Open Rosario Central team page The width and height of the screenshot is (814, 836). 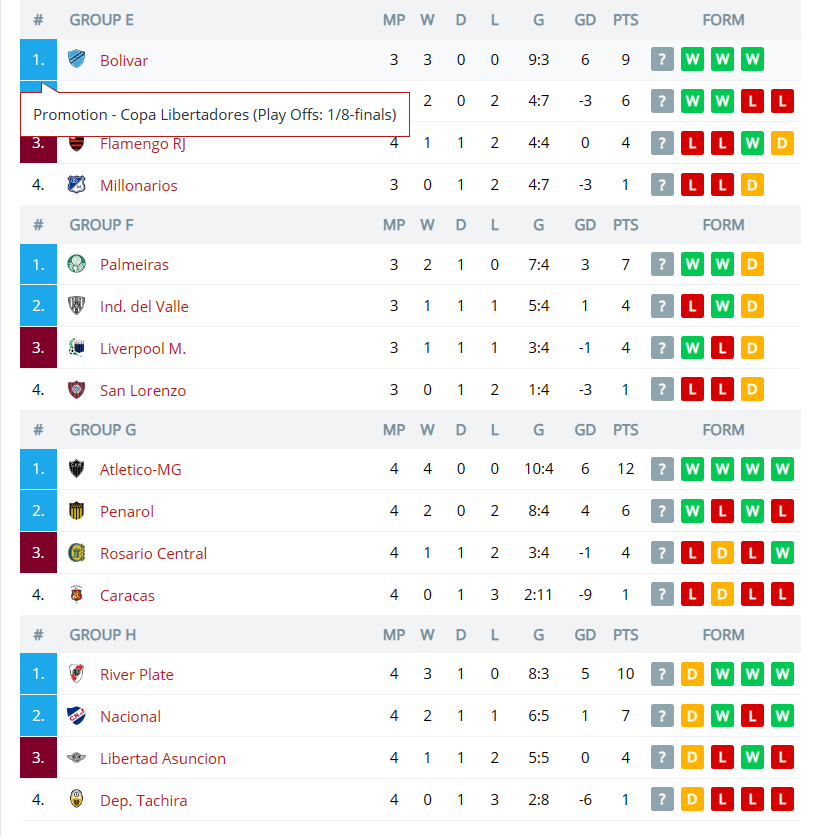154,553
